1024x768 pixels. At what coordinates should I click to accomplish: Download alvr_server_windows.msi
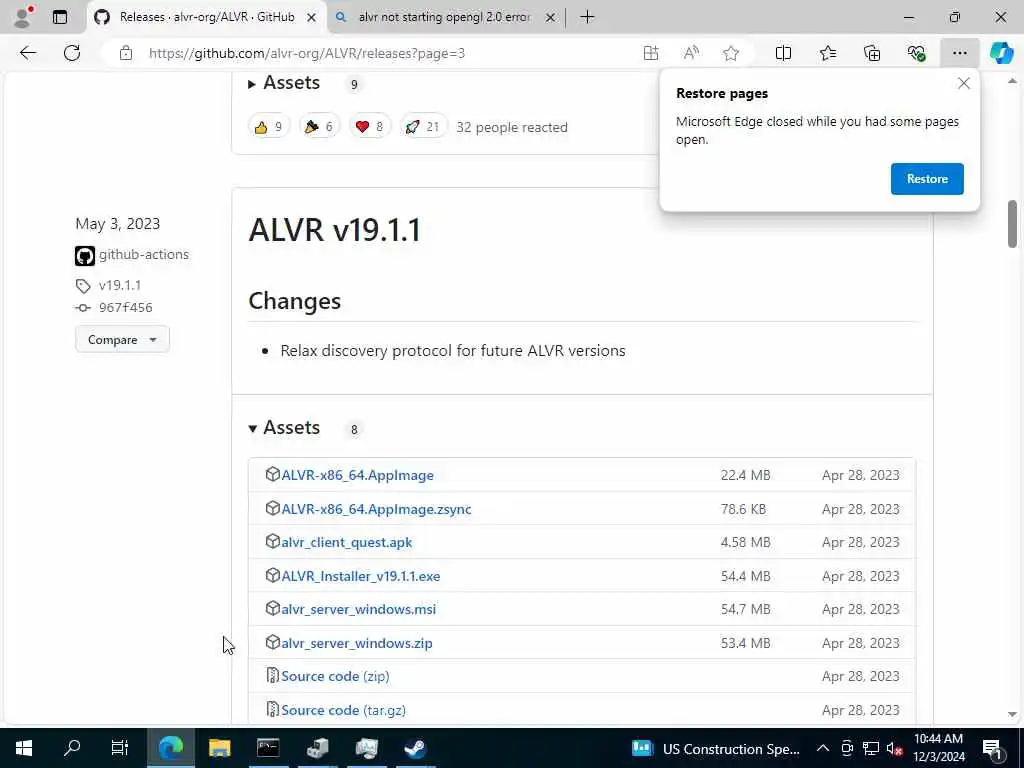(359, 609)
